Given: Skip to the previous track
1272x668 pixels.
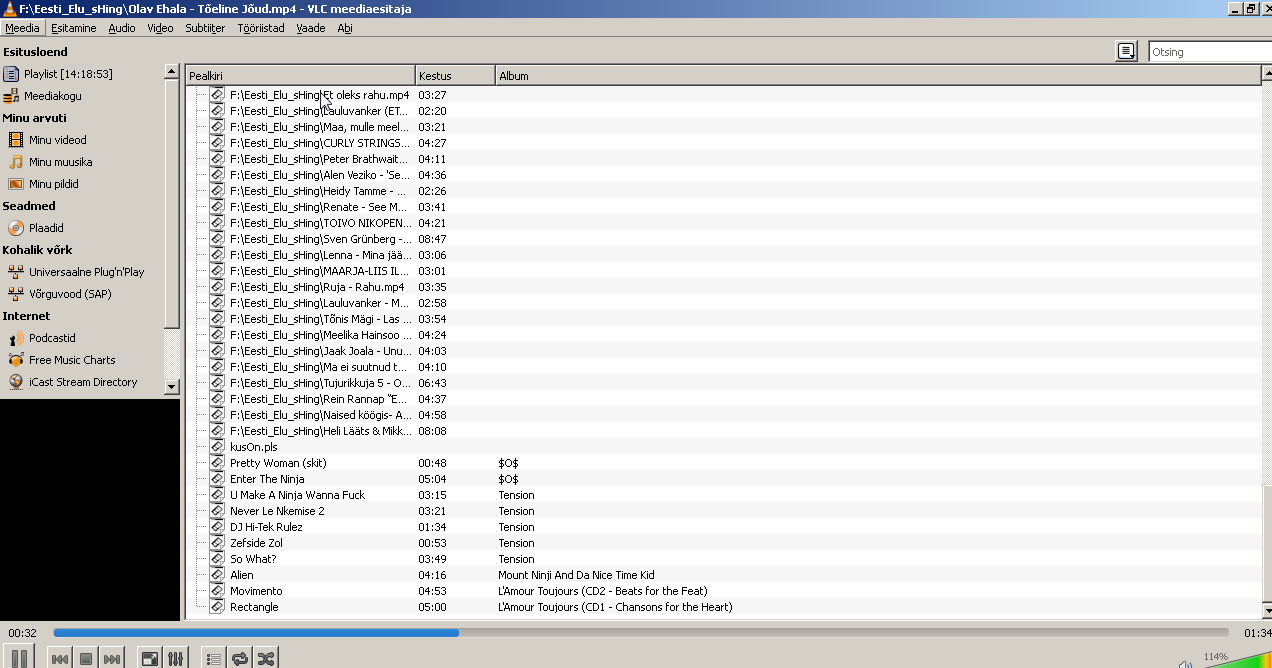Looking at the screenshot, I should pos(60,659).
